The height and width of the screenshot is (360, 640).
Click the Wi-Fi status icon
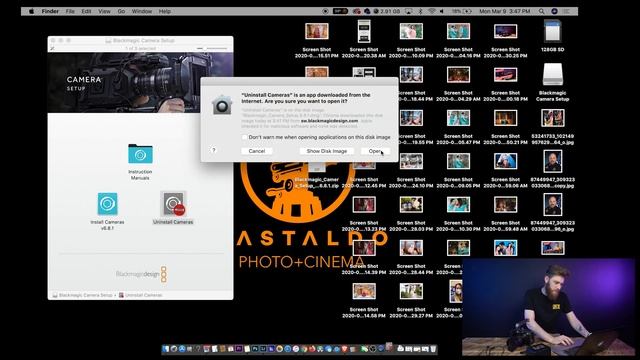coord(431,11)
